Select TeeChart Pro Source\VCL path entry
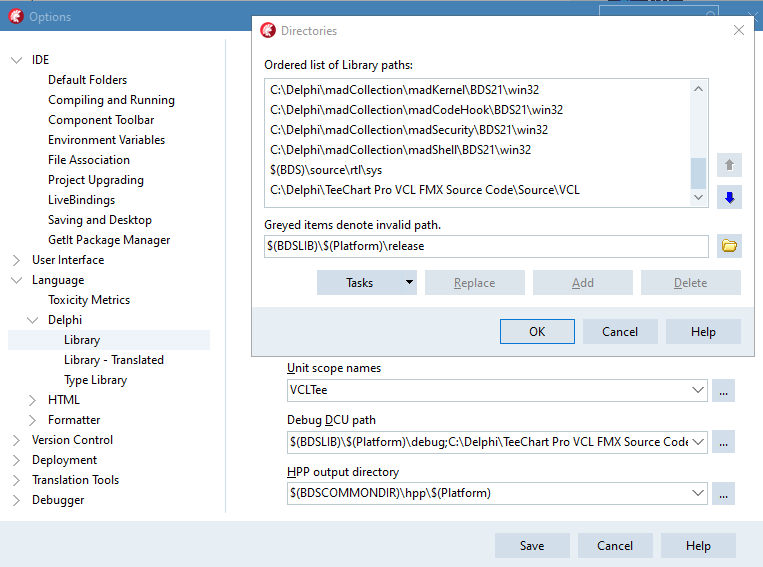Viewport: 763px width, 567px height. click(x=425, y=190)
